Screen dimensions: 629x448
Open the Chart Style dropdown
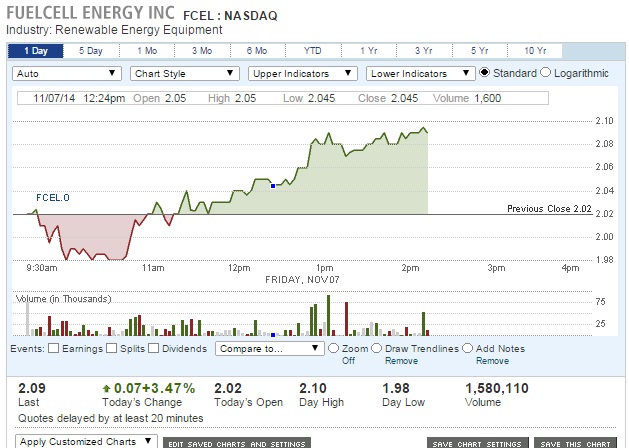pos(185,73)
